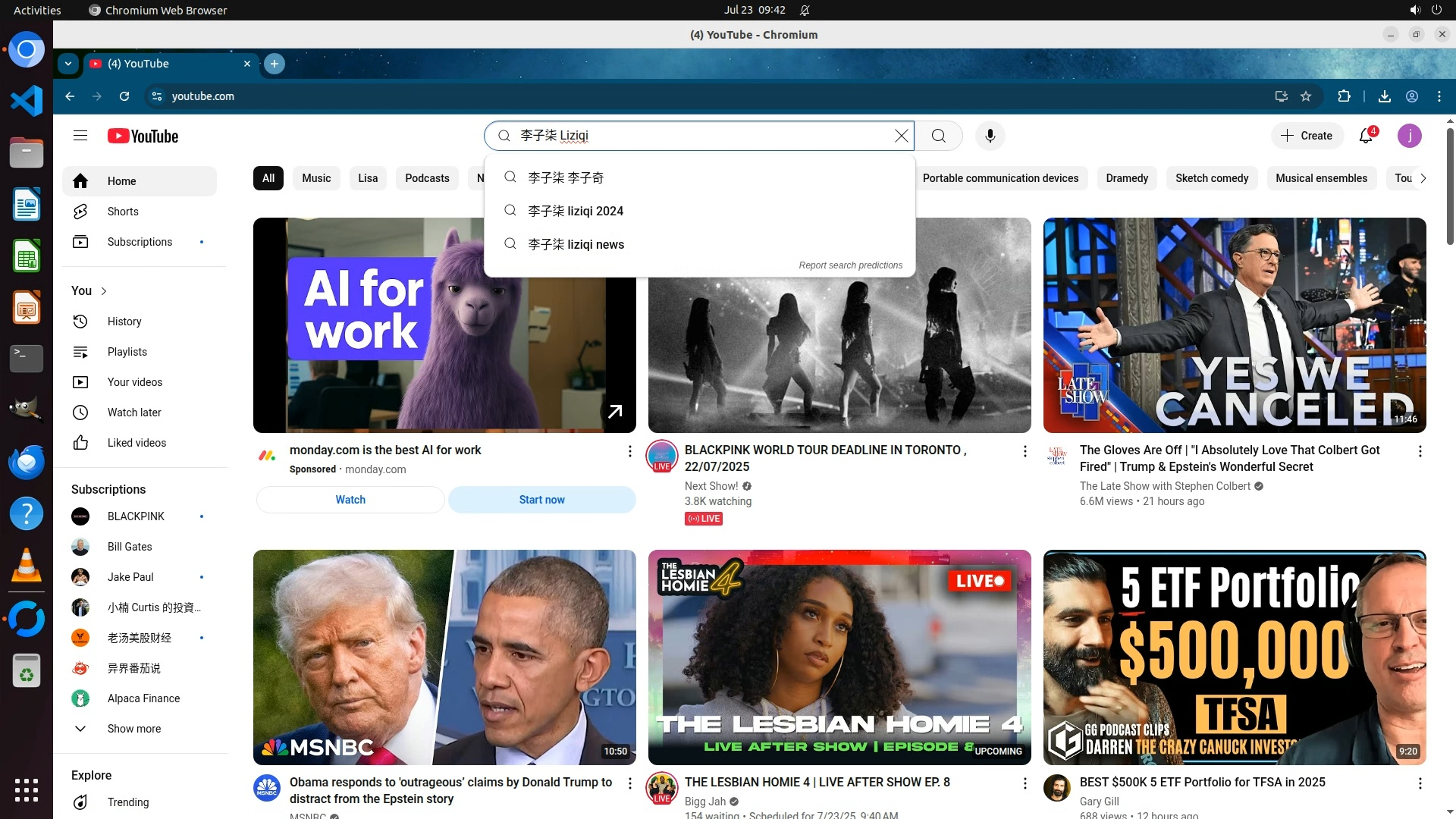Open Files from the Ubuntu dock
The image size is (1456, 819).
27,153
